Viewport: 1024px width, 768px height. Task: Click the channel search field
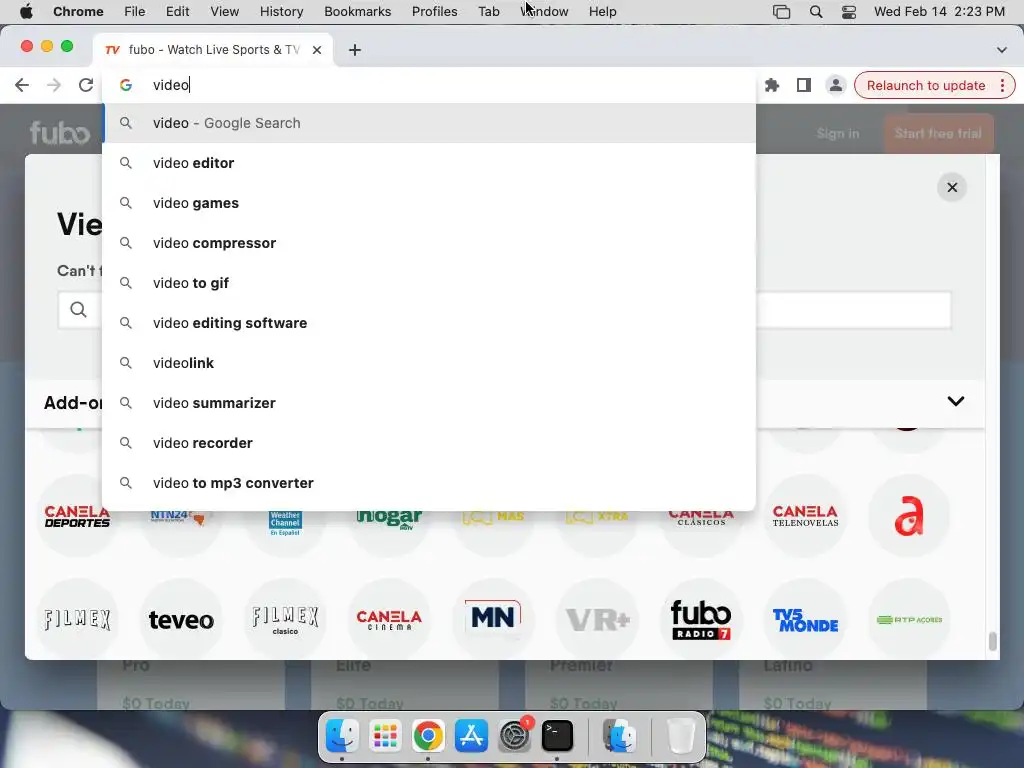click(x=504, y=310)
